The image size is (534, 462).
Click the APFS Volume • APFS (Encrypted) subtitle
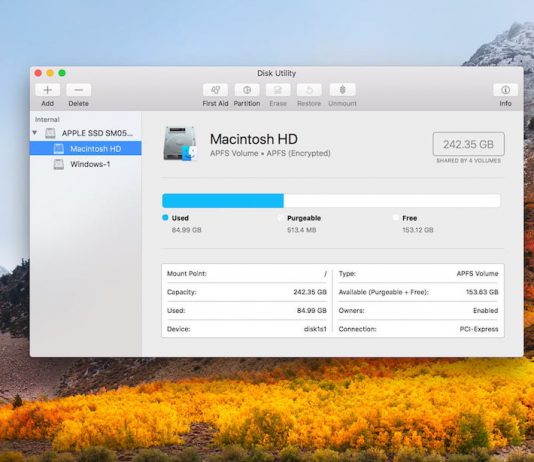pyautogui.click(x=270, y=154)
